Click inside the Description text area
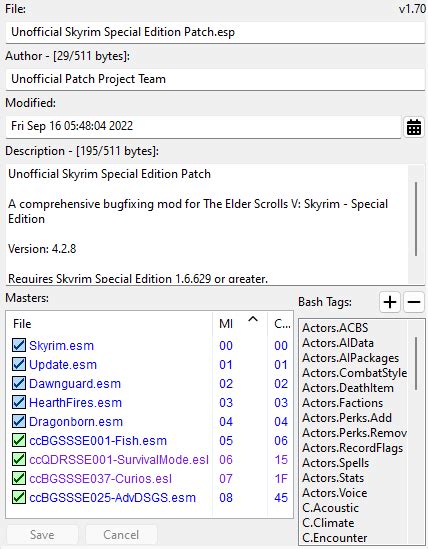The image size is (428, 549). pyautogui.click(x=207, y=224)
